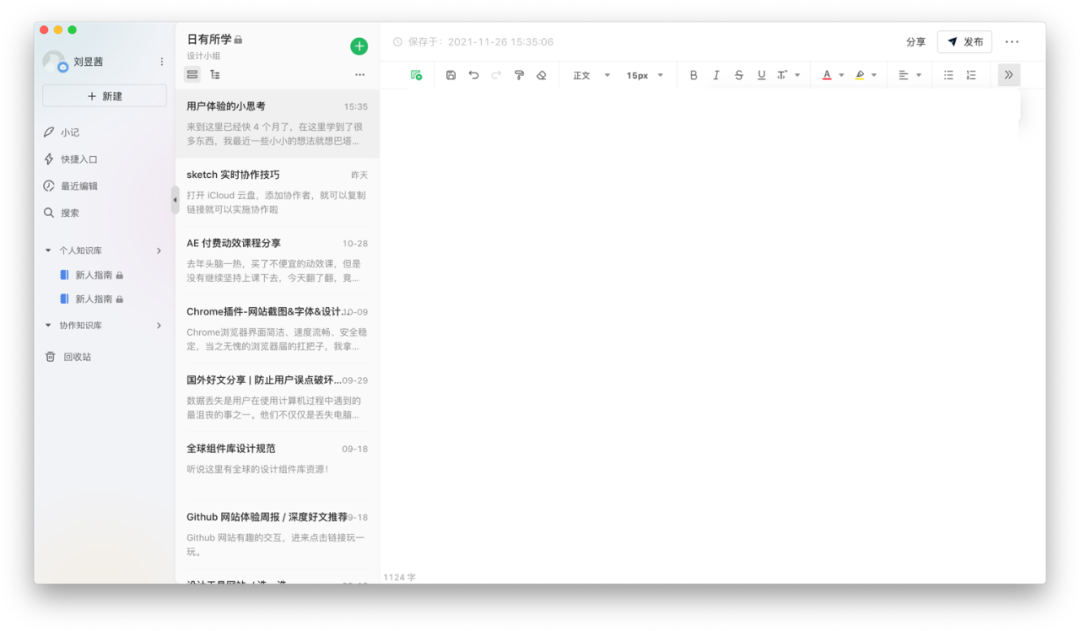Click the 刘昱茜 profile avatar
Viewport: 1080px width, 631px height.
click(54, 61)
